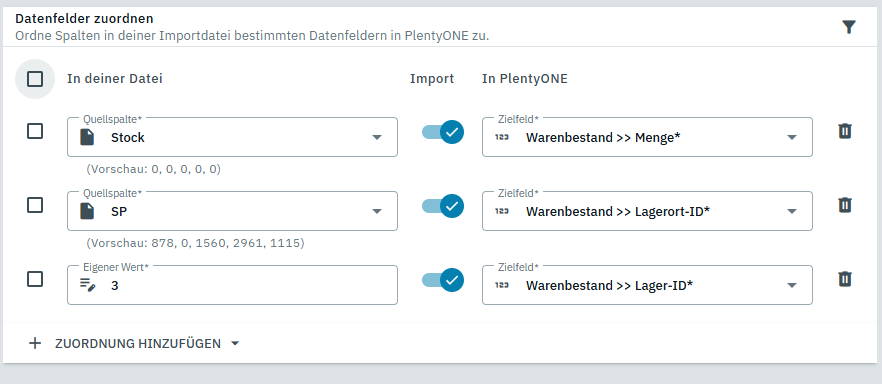This screenshot has width=882, height=384.
Task: Click the Eigener Wert input field with 3
Action: pyautogui.click(x=232, y=285)
